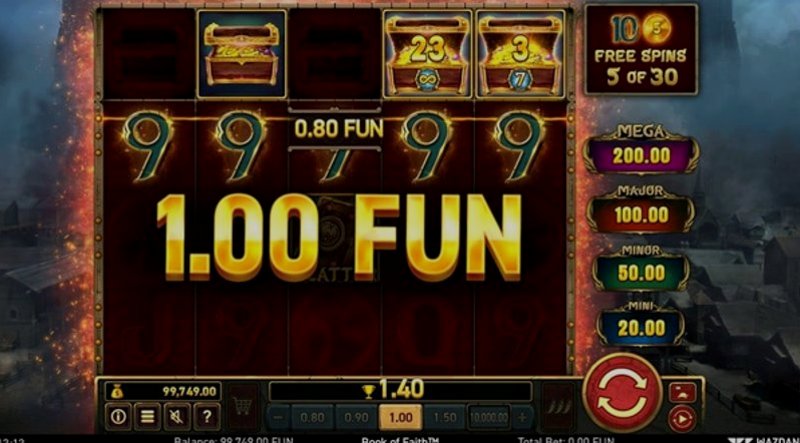Viewport: 800px width, 443px height.
Task: Select the 1.00 bet value
Action: 401,417
